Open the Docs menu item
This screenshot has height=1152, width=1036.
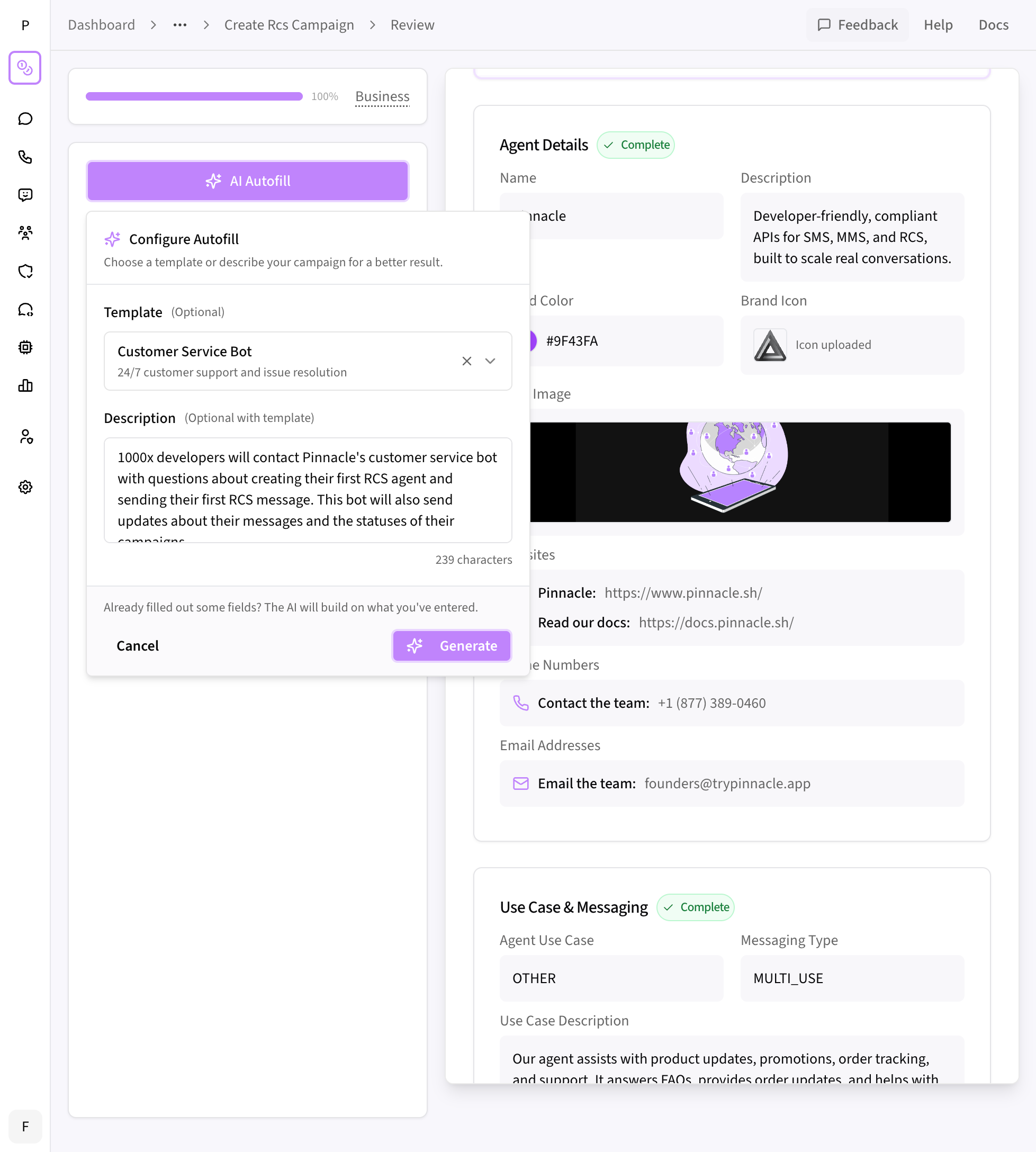coord(993,25)
